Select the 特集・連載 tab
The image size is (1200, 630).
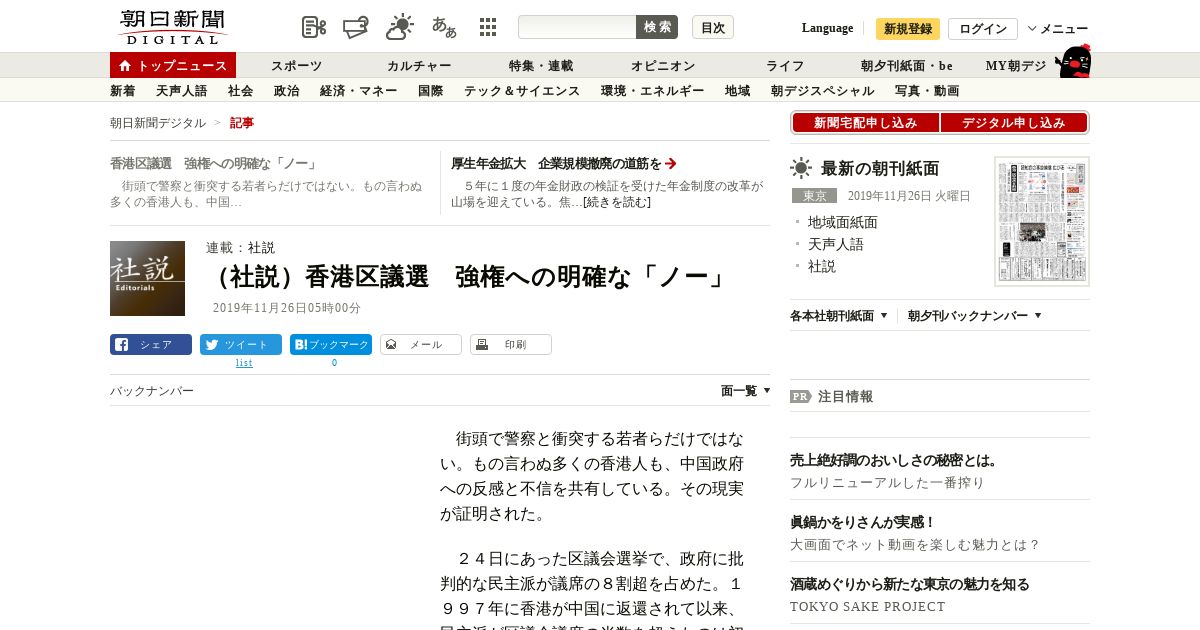click(541, 66)
